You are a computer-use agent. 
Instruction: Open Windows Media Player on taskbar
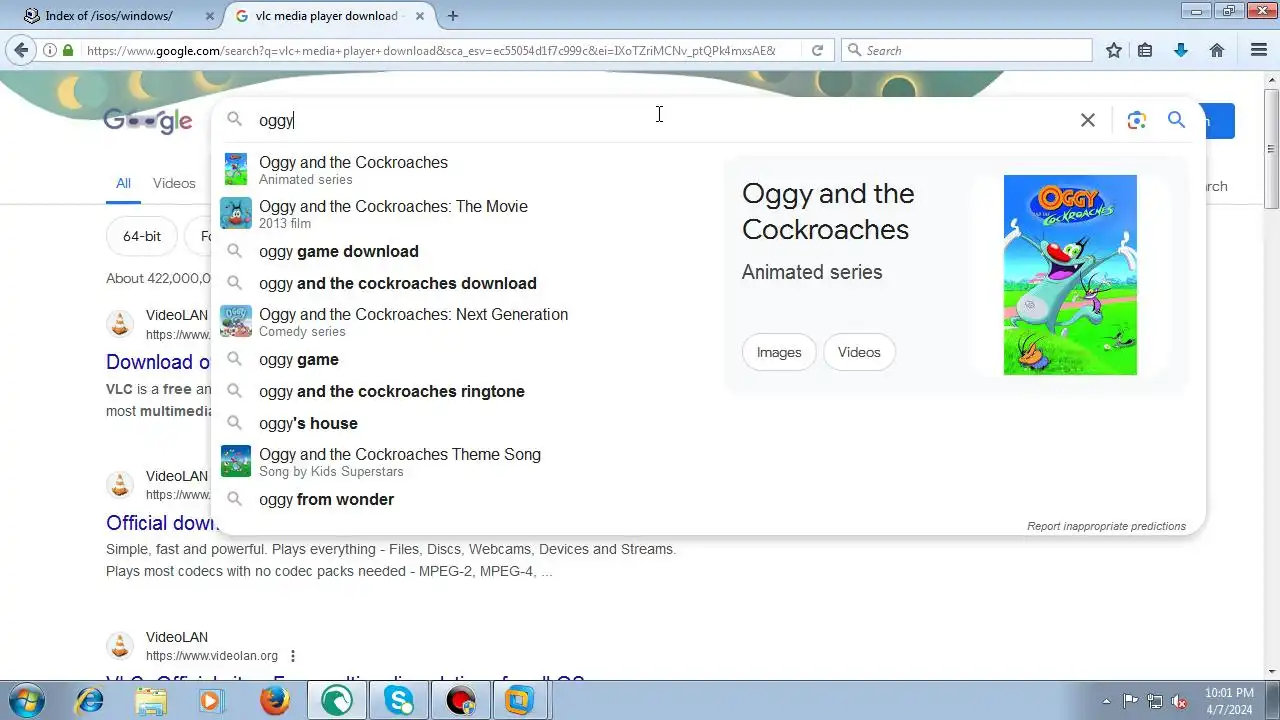[211, 701]
